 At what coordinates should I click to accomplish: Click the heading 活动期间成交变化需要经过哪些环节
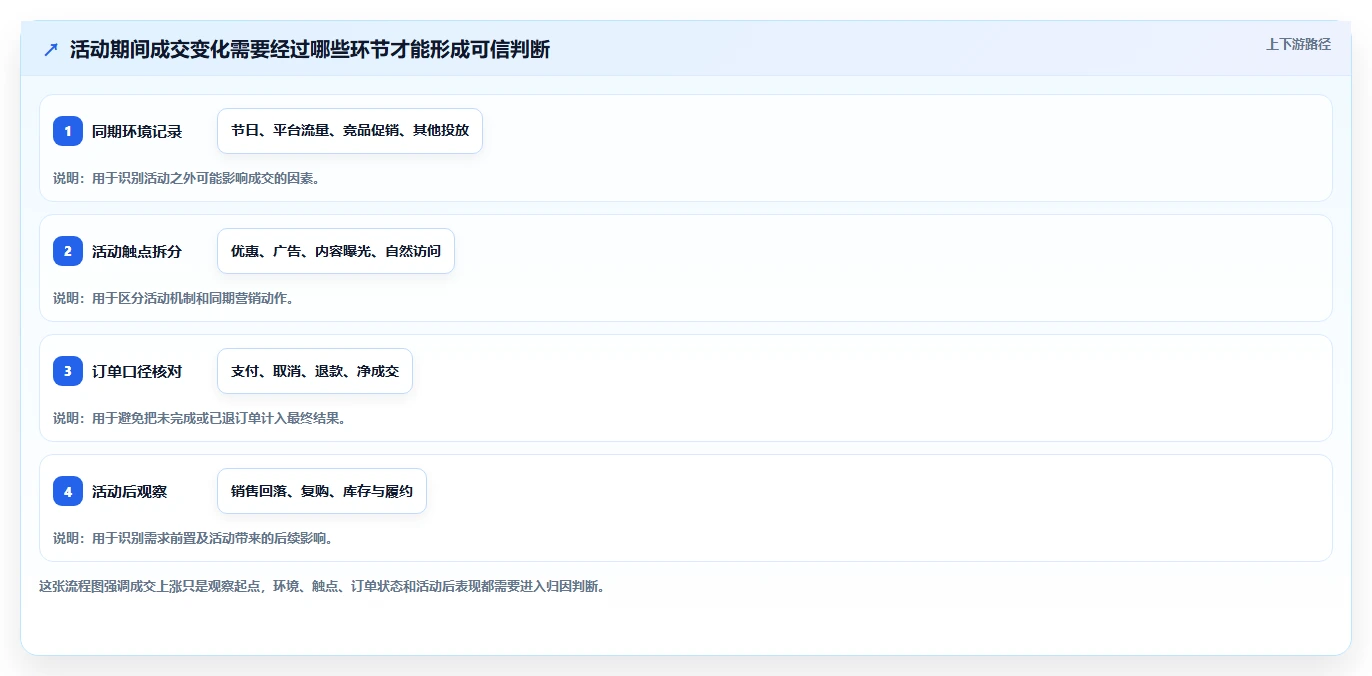310,50
